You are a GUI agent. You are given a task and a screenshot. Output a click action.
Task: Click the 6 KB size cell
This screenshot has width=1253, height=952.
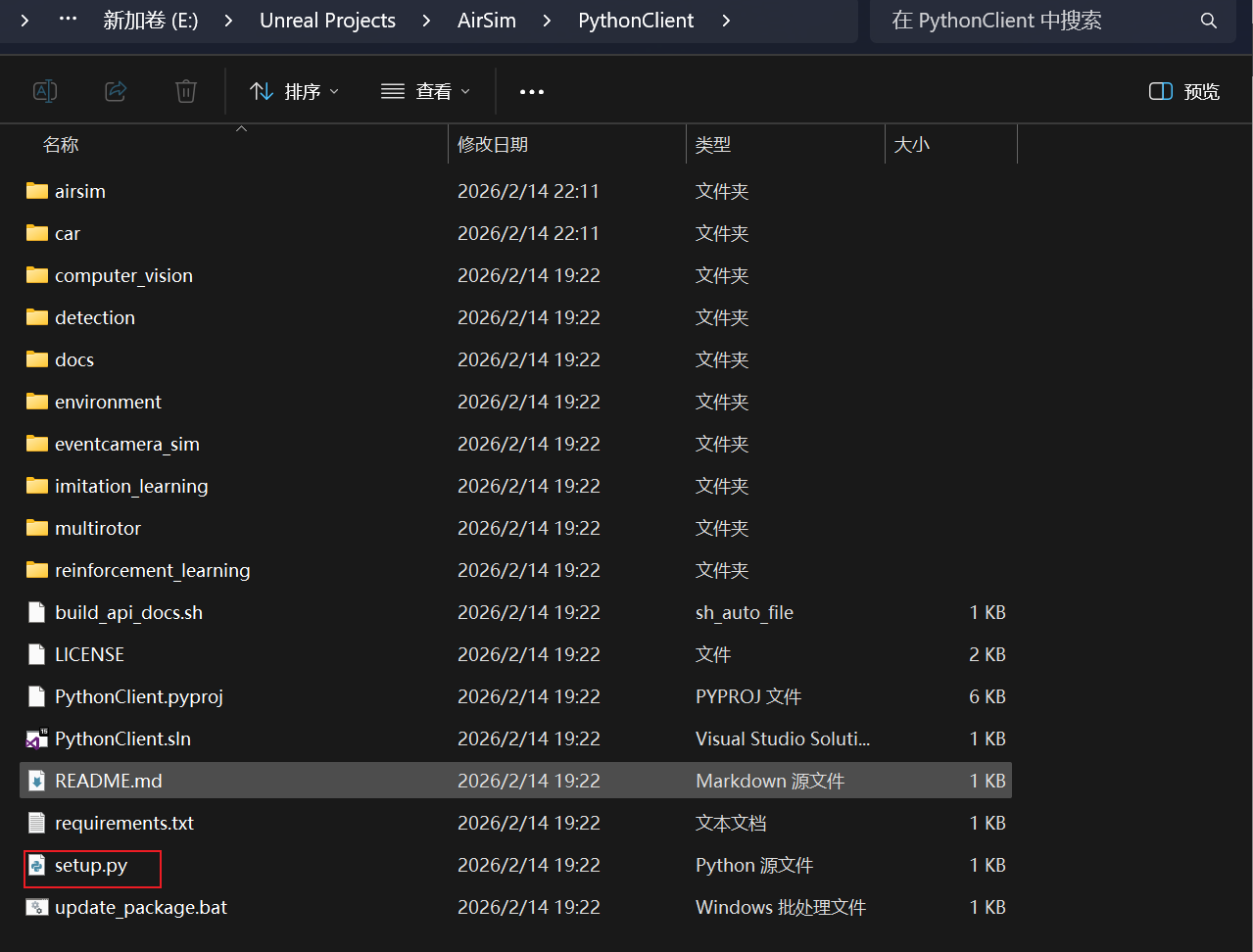tap(988, 696)
